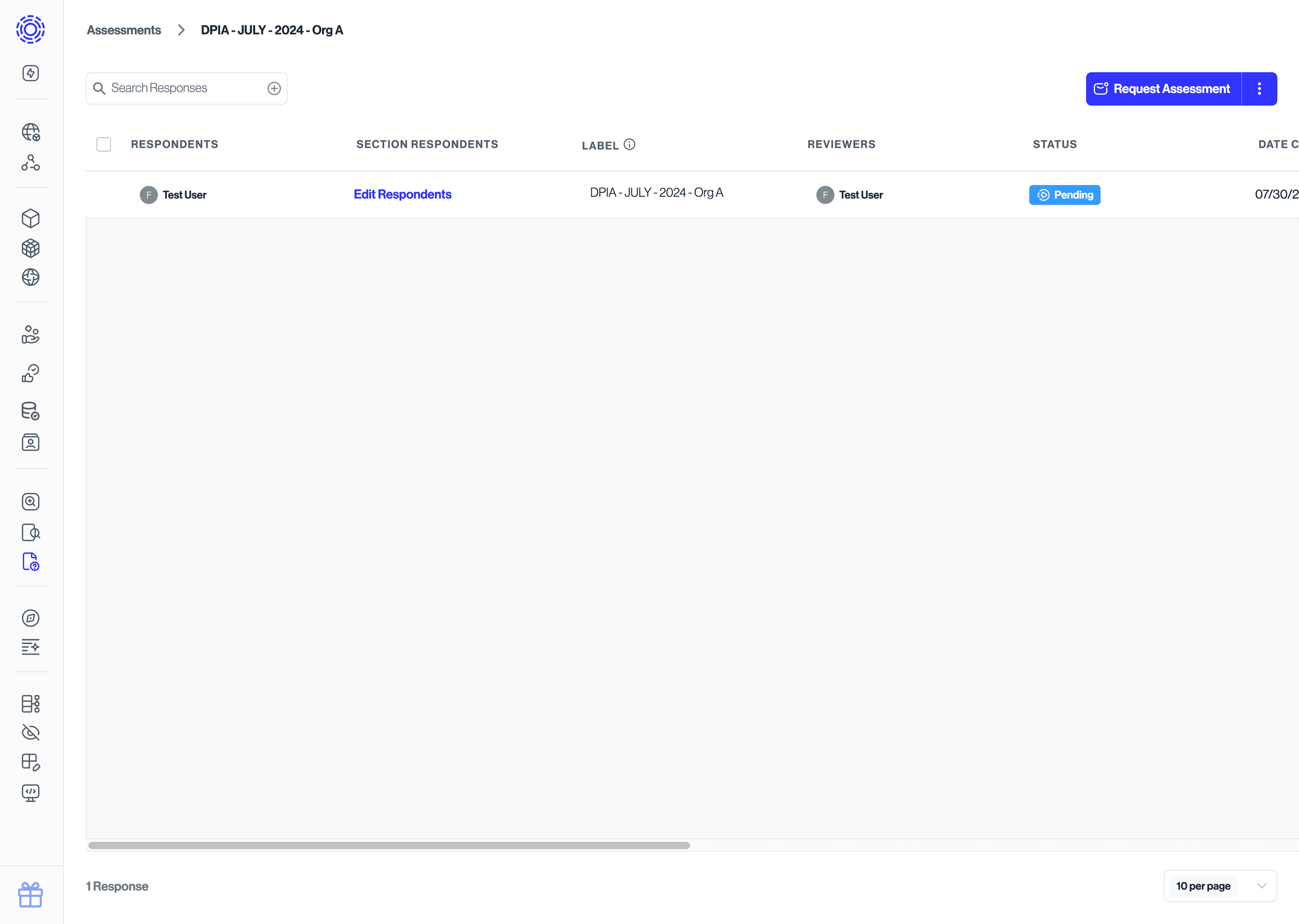Open three-dot menu beside Request Assessment
Image resolution: width=1299 pixels, height=924 pixels.
[1259, 89]
